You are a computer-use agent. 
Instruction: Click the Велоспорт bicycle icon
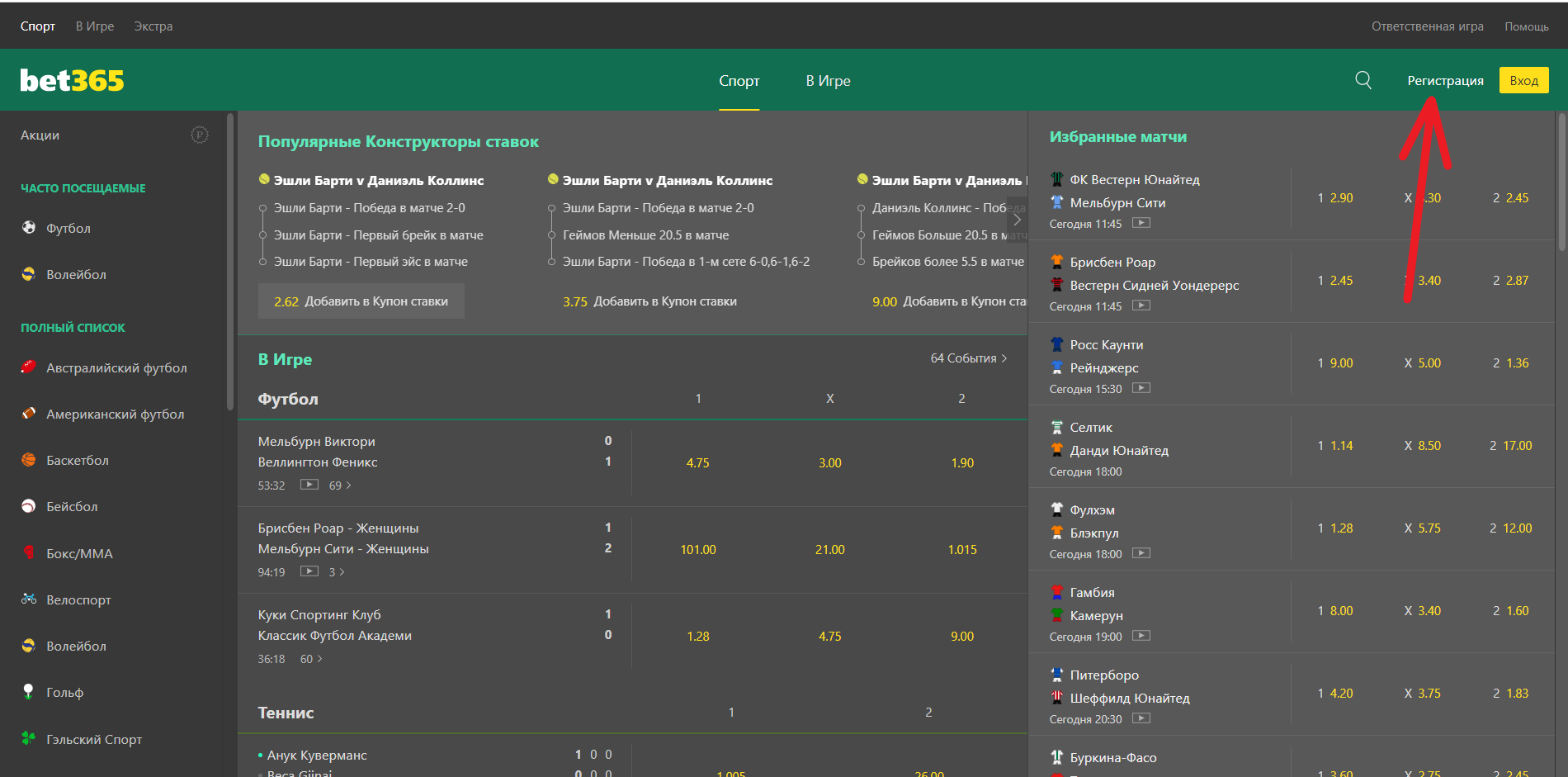[x=29, y=599]
